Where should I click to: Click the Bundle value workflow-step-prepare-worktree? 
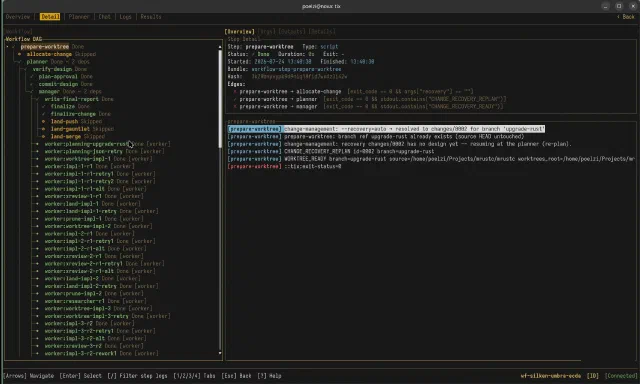tap(296, 69)
